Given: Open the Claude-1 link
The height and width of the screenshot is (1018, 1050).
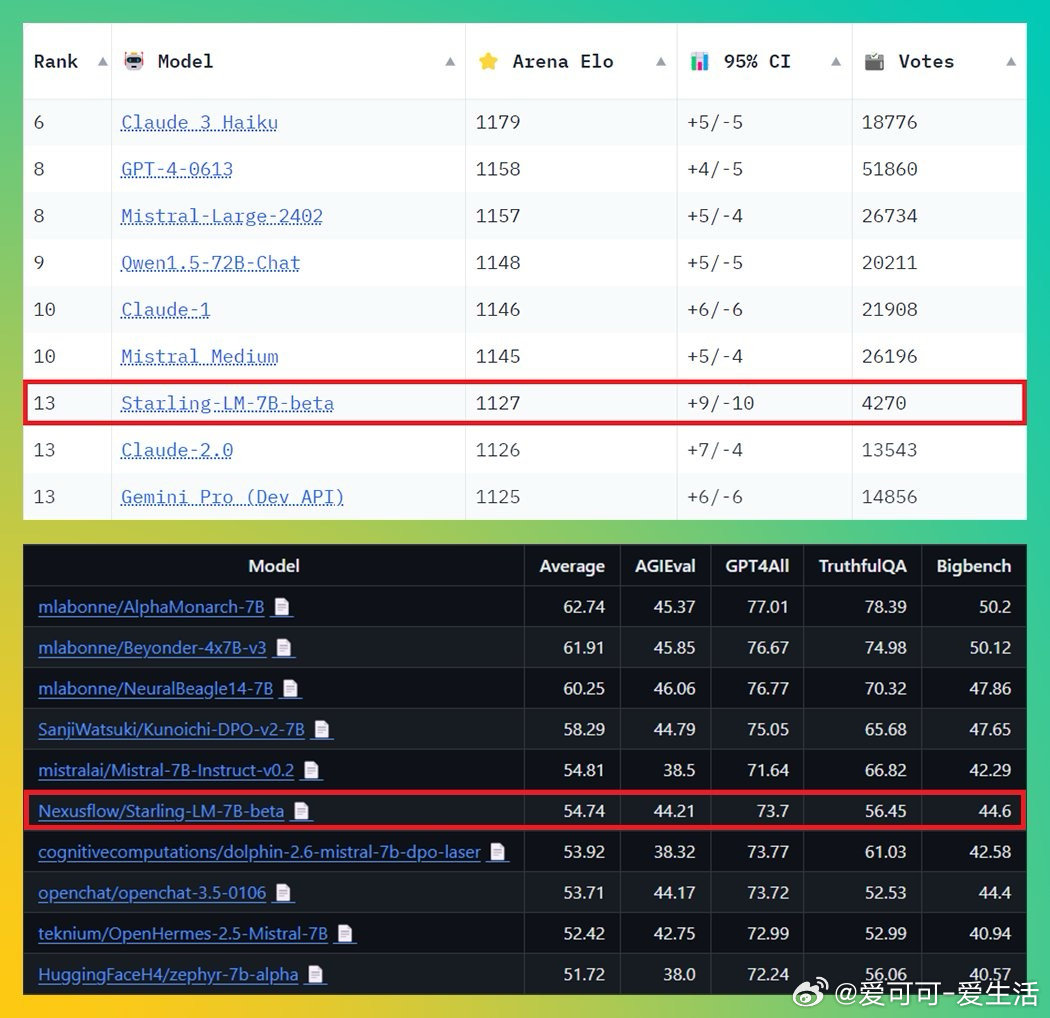Looking at the screenshot, I should (x=165, y=310).
